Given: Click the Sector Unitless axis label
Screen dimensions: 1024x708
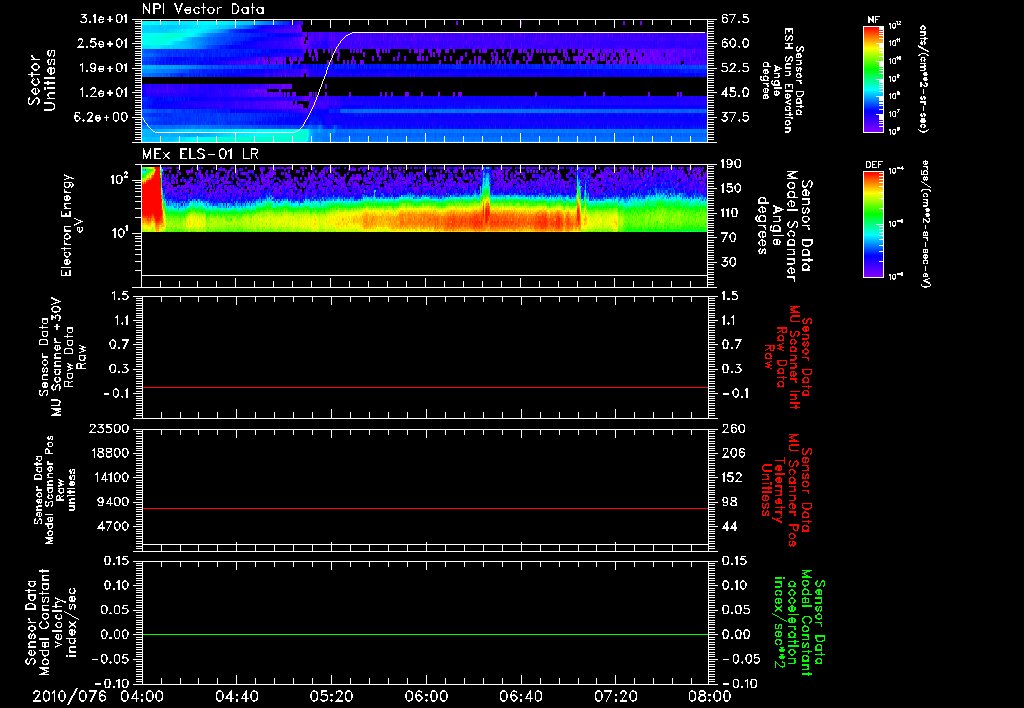Looking at the screenshot, I should pyautogui.click(x=41, y=80).
